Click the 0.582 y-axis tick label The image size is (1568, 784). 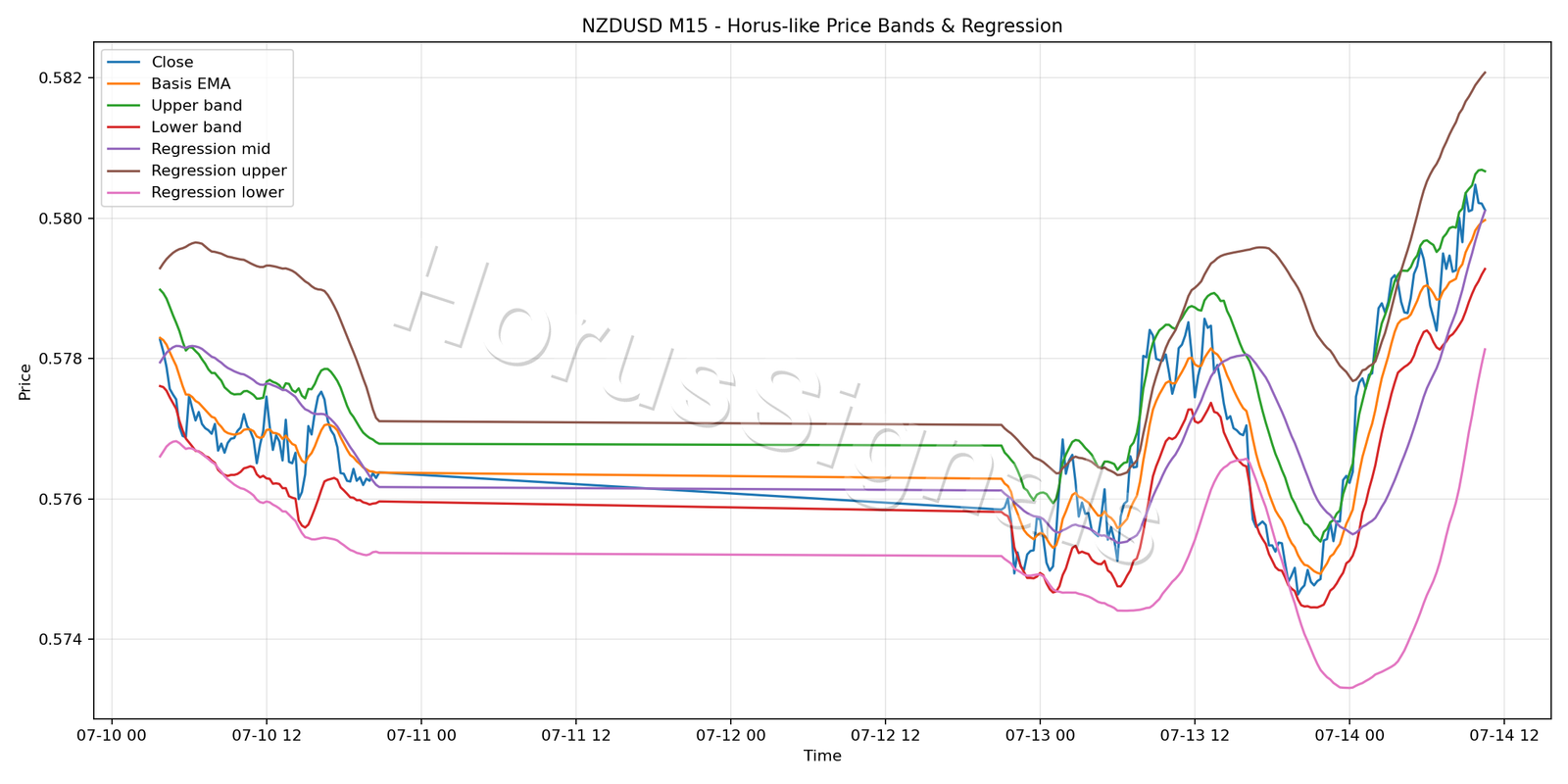tap(61, 78)
